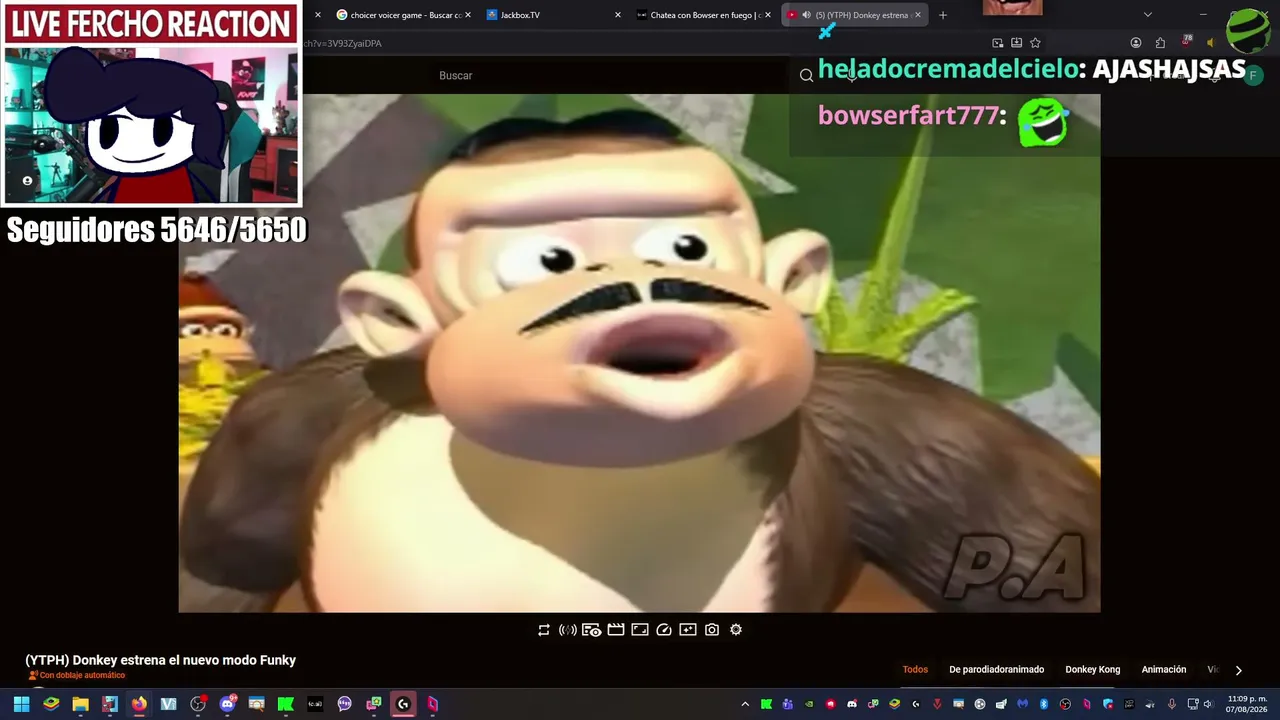Mute the YTPH Donkey tab audio icon
Image resolution: width=1280 pixels, height=720 pixels.
coord(806,15)
